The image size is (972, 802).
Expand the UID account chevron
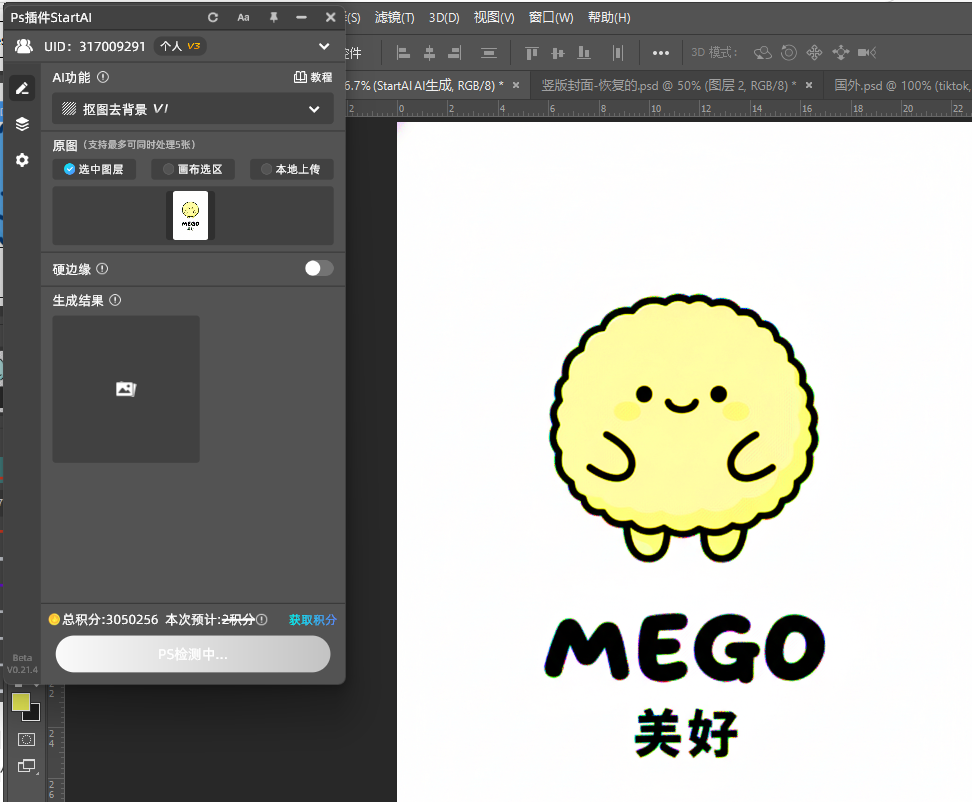pyautogui.click(x=324, y=46)
